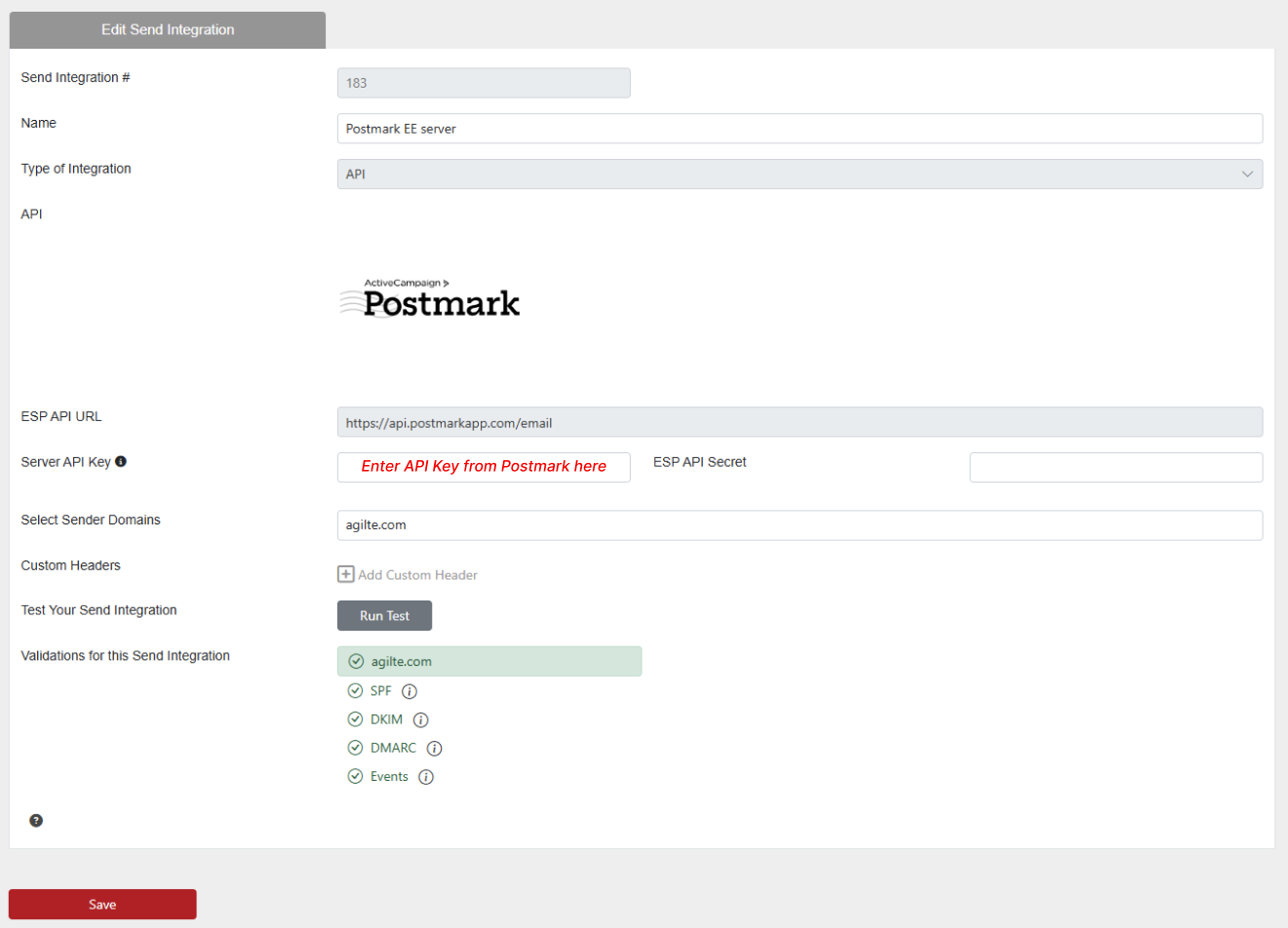Select the Edit Send Integration tab
1288x928 pixels.
(168, 29)
